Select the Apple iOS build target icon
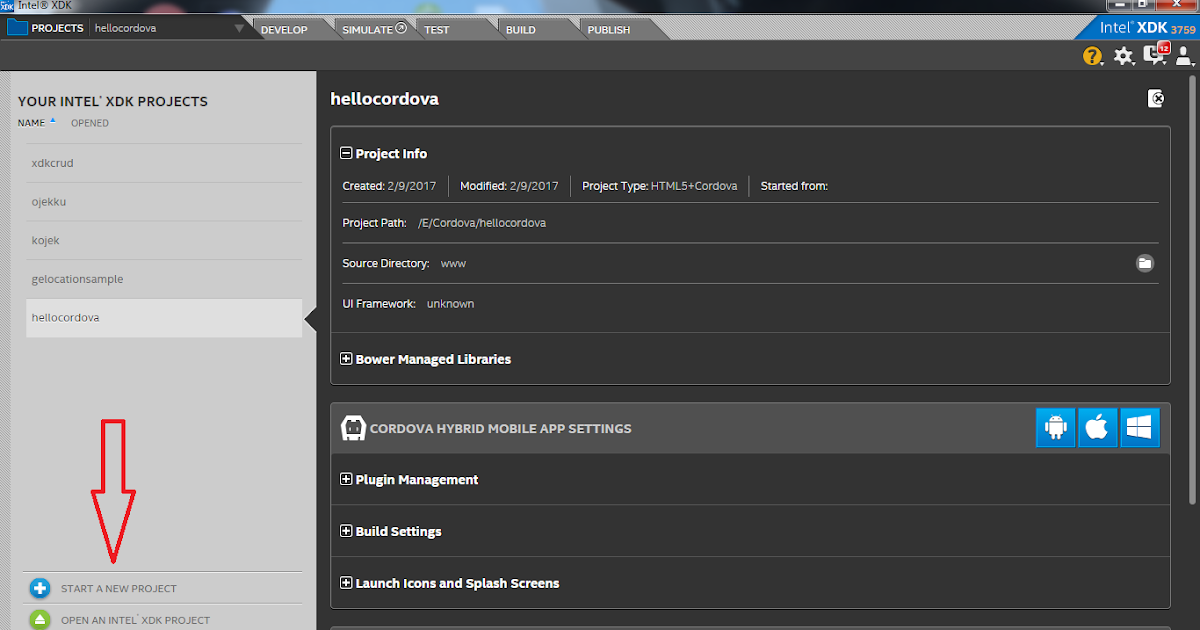 tap(1098, 427)
